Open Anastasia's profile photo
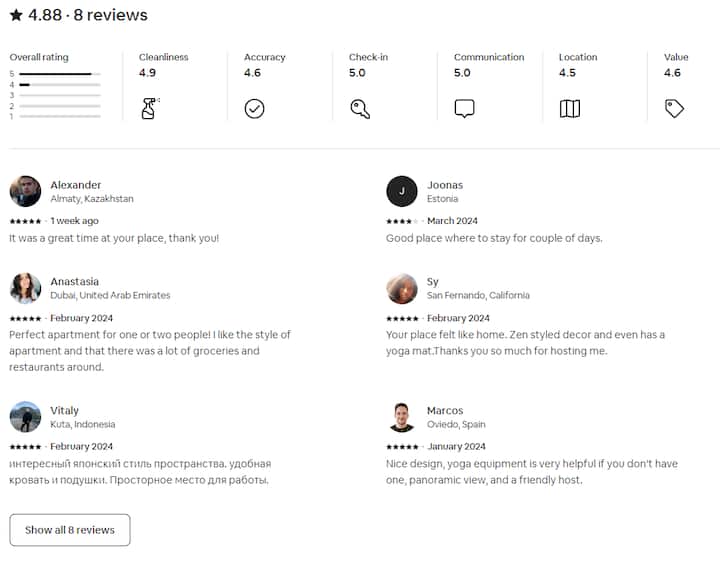 [x=25, y=288]
